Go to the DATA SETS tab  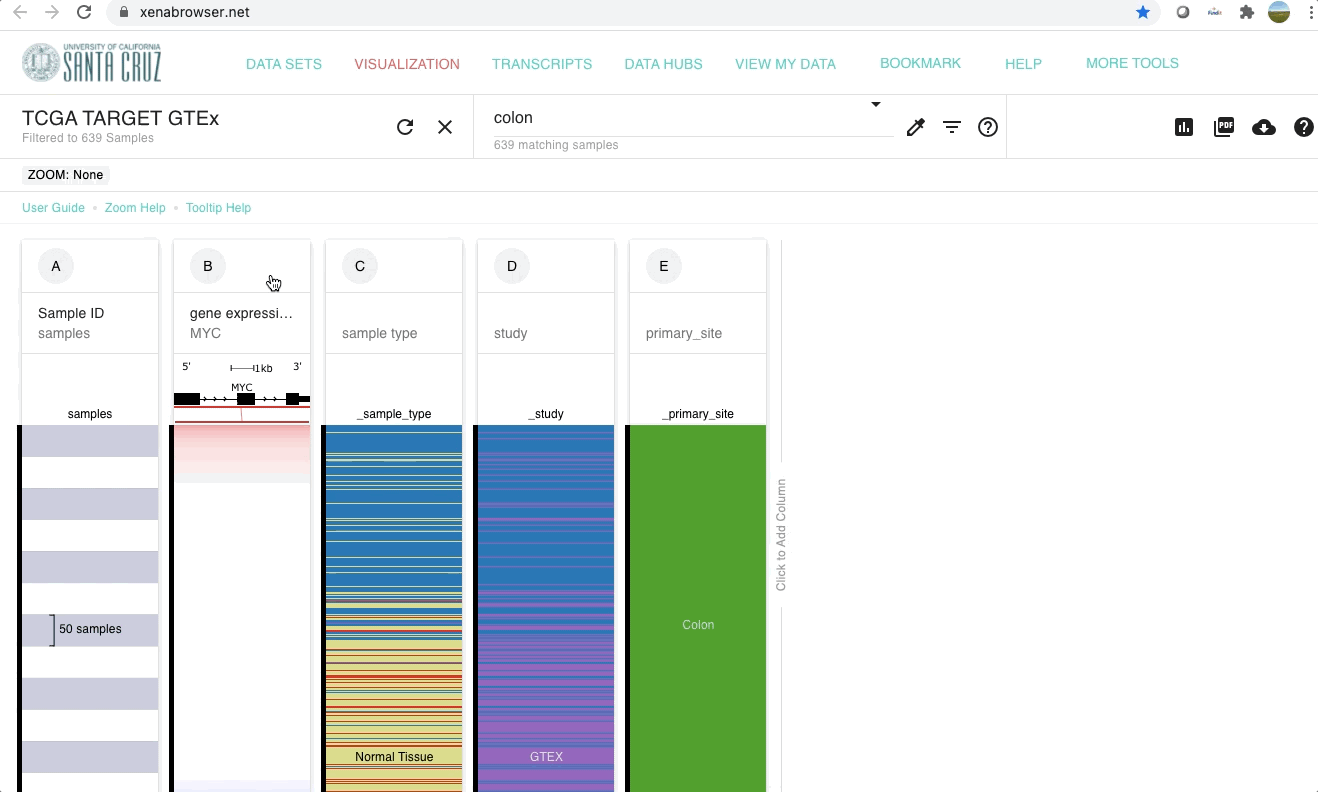[284, 64]
